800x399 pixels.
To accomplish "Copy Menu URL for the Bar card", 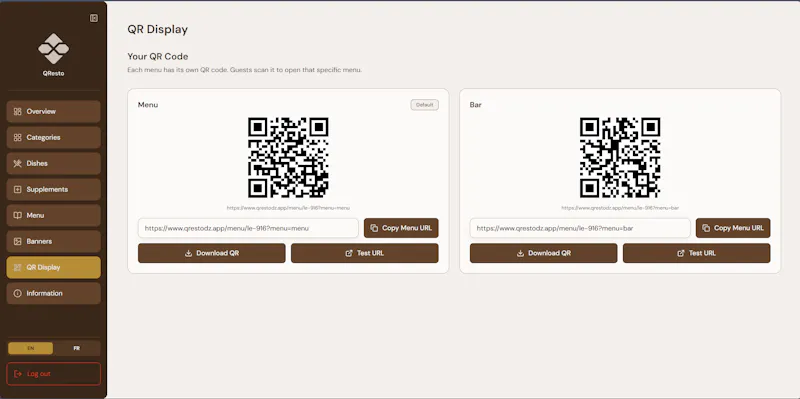I will (x=733, y=228).
